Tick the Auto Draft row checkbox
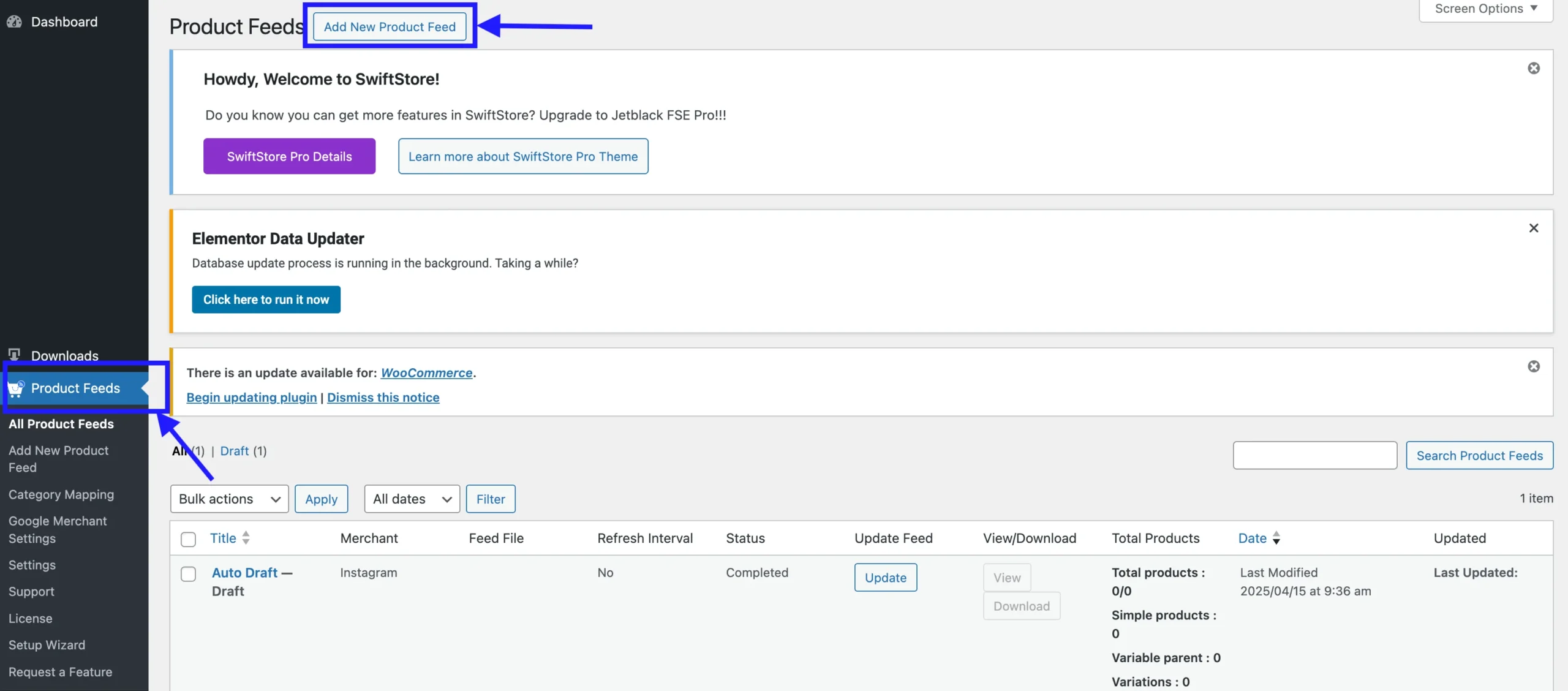Image resolution: width=1568 pixels, height=691 pixels. pos(188,573)
